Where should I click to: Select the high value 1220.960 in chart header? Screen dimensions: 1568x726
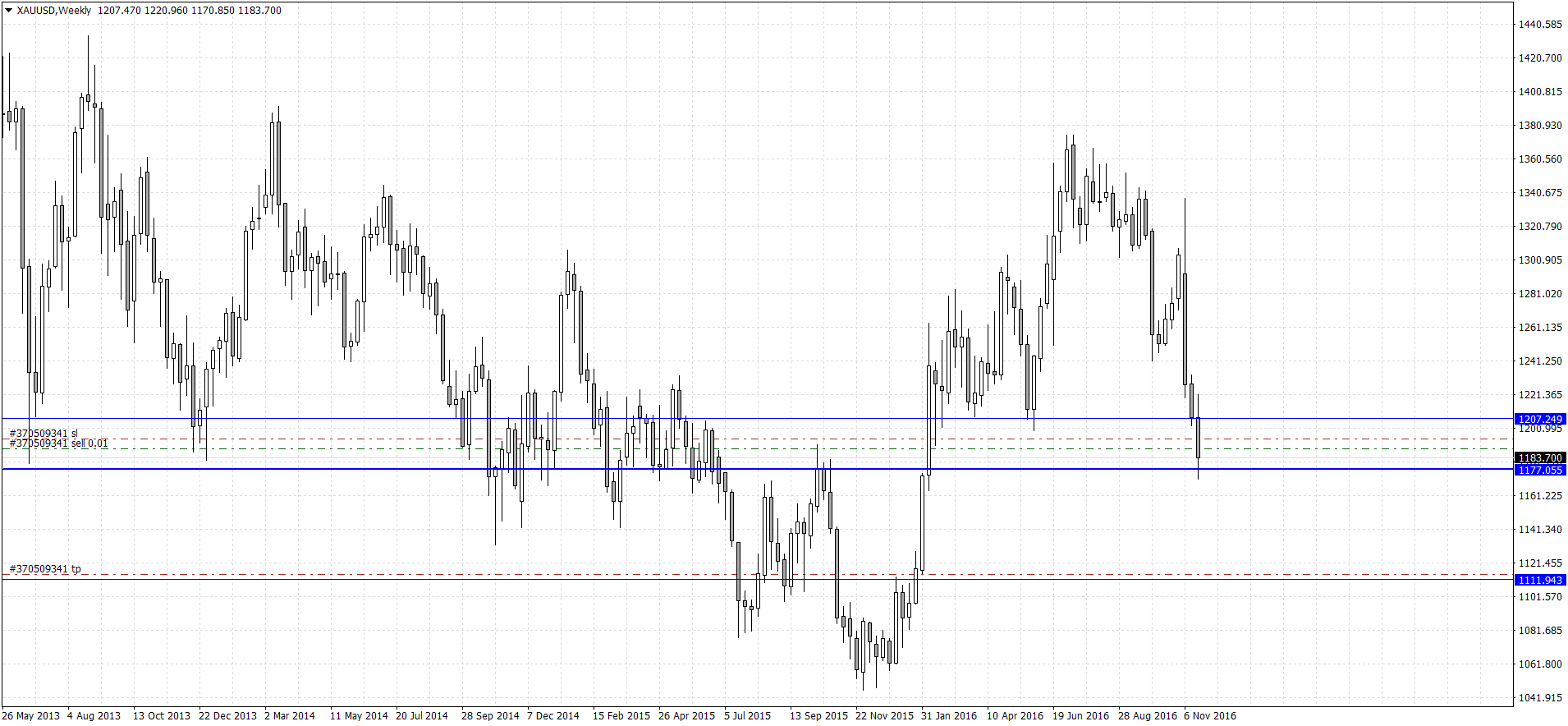167,11
